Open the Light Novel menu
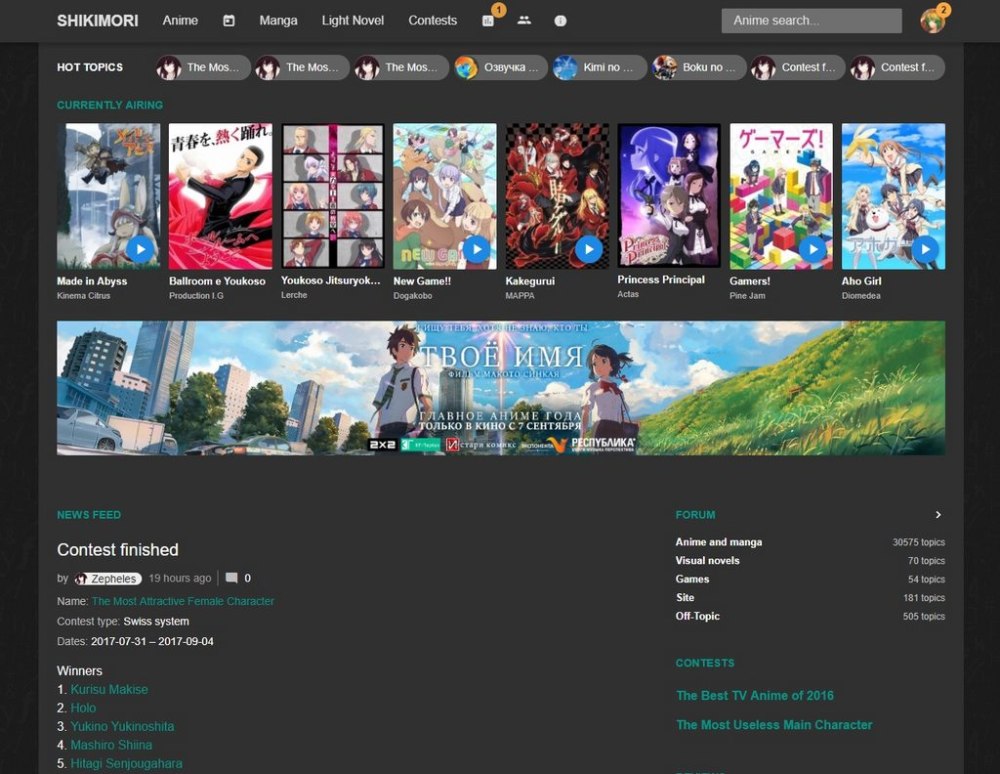1000x774 pixels. tap(353, 20)
